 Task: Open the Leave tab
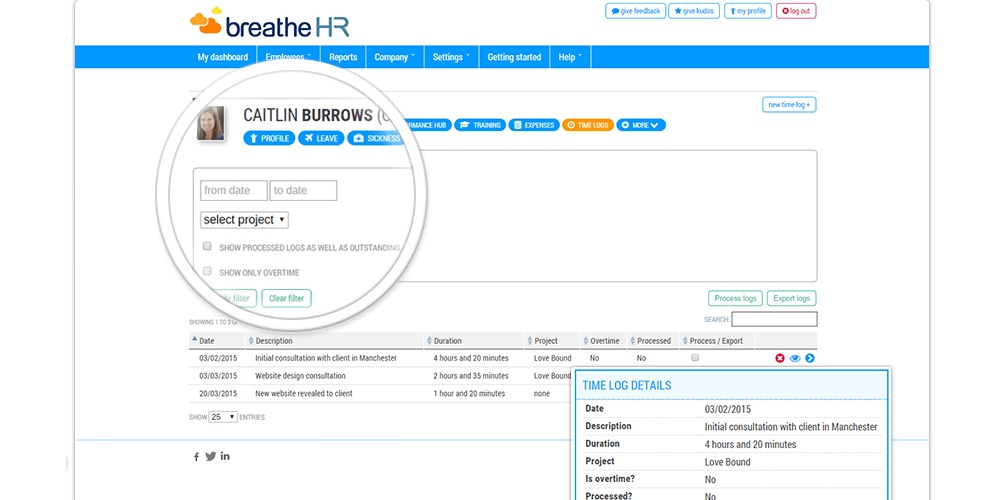[321, 138]
